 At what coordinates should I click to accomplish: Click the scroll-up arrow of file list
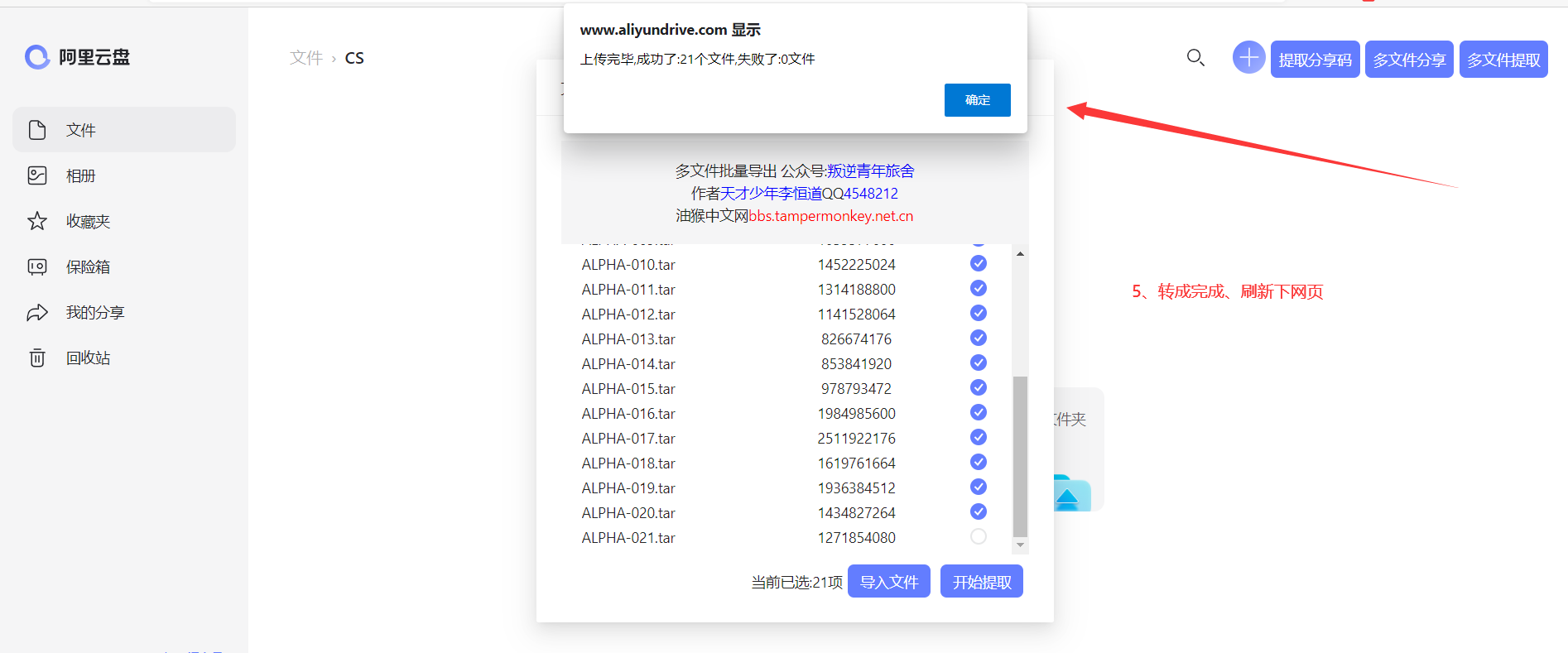(1020, 254)
